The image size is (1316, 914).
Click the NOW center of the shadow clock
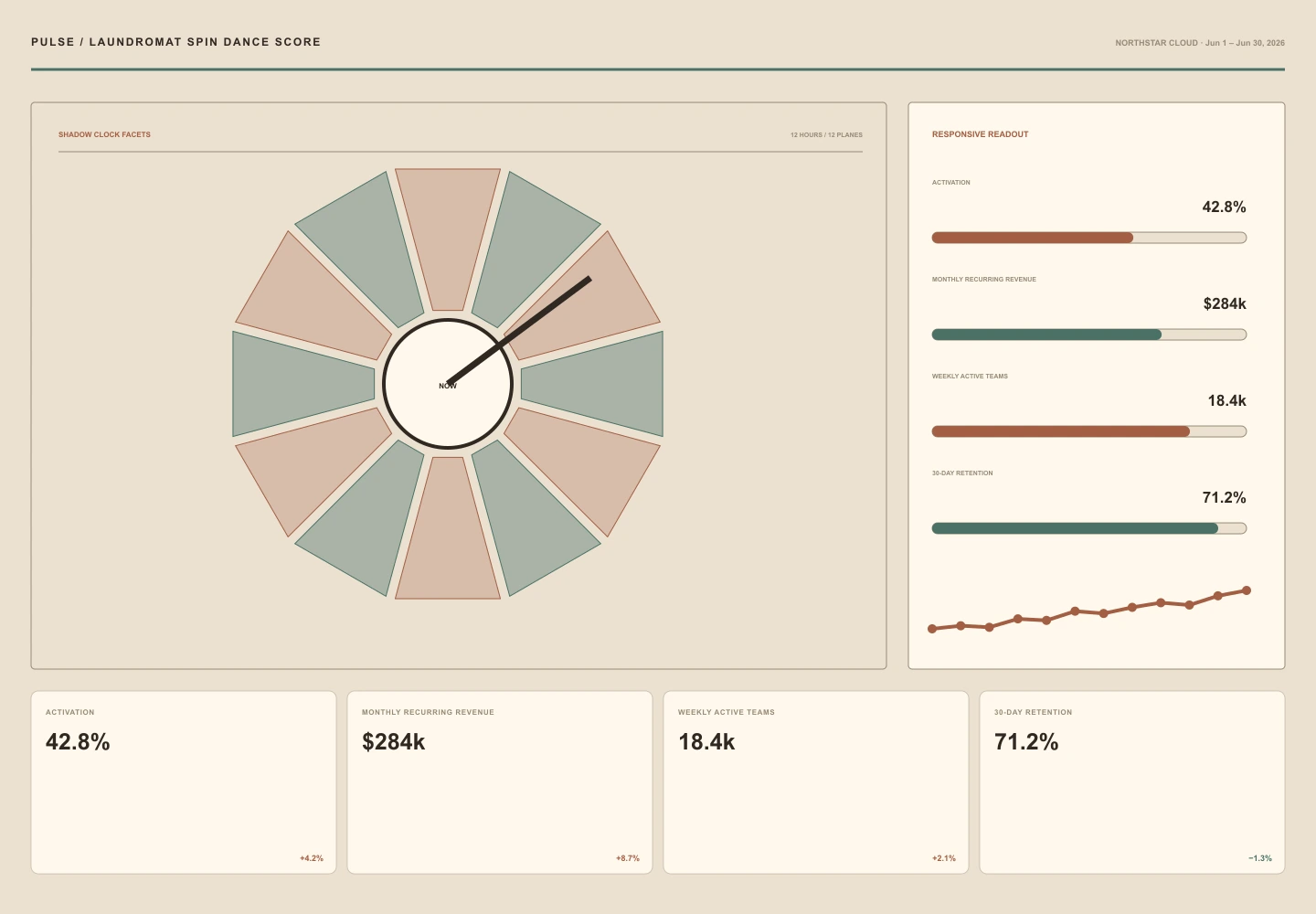[448, 384]
